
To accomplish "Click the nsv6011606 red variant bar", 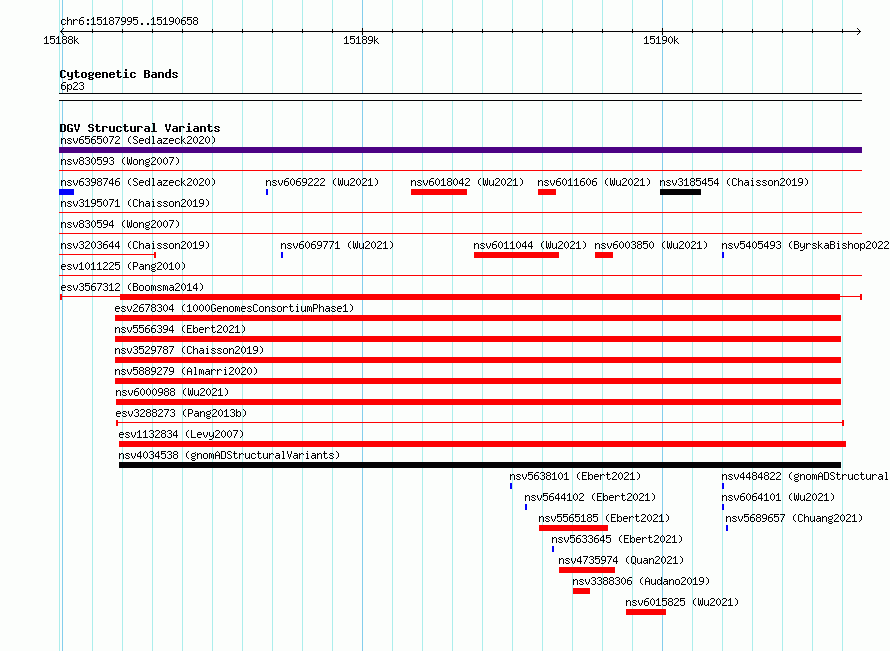I will [547, 192].
